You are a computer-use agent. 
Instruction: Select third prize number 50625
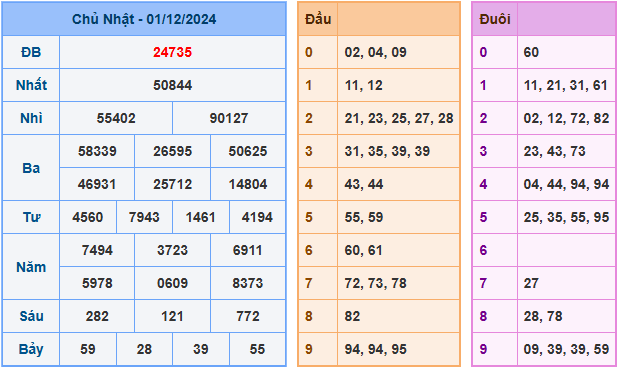tap(248, 151)
